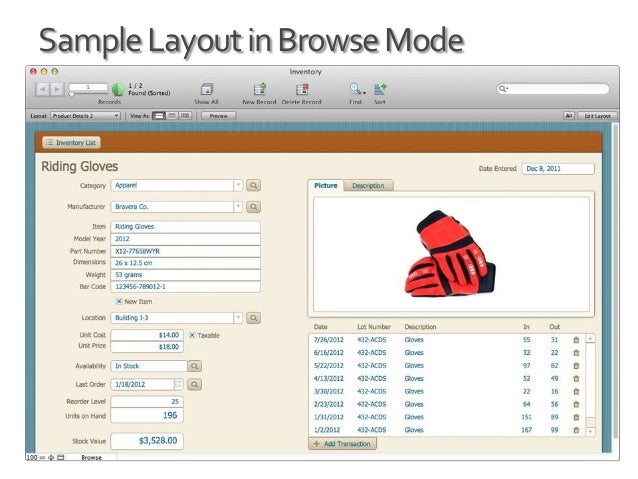
Task: Go to next record arrow
Action: pos(57,89)
